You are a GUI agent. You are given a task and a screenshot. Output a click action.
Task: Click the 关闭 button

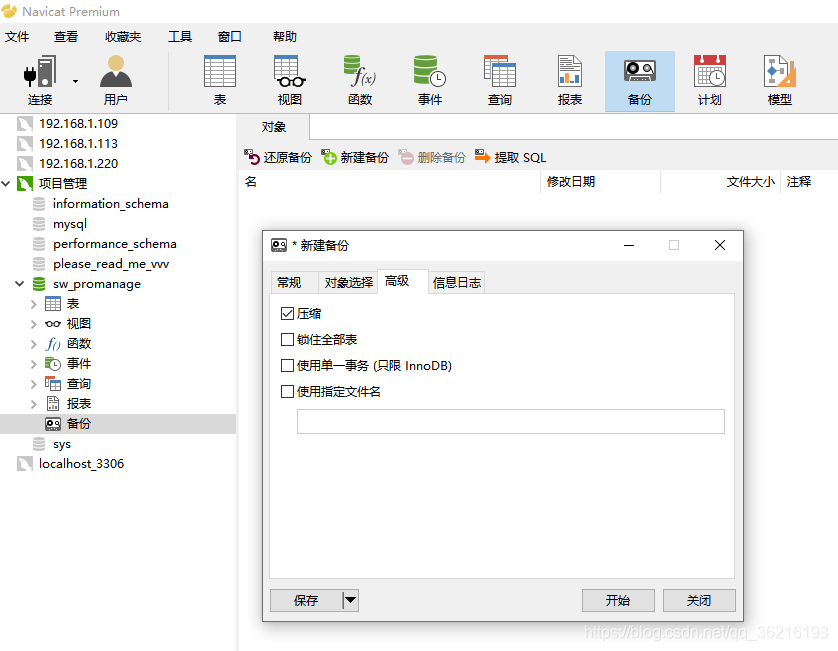(x=699, y=600)
